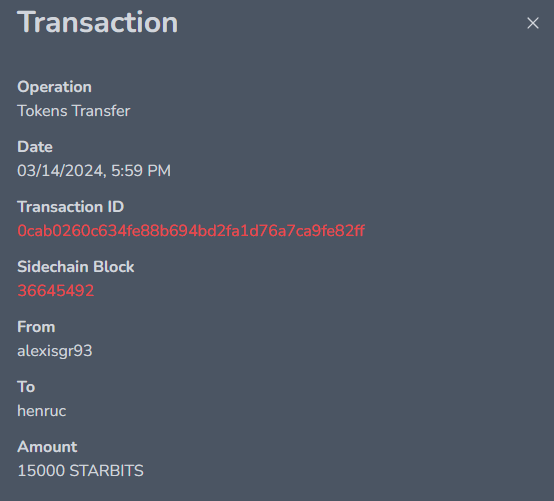Image resolution: width=554 pixels, height=501 pixels.
Task: Click the Sidechain Block field label
Action: pyautogui.click(x=76, y=267)
